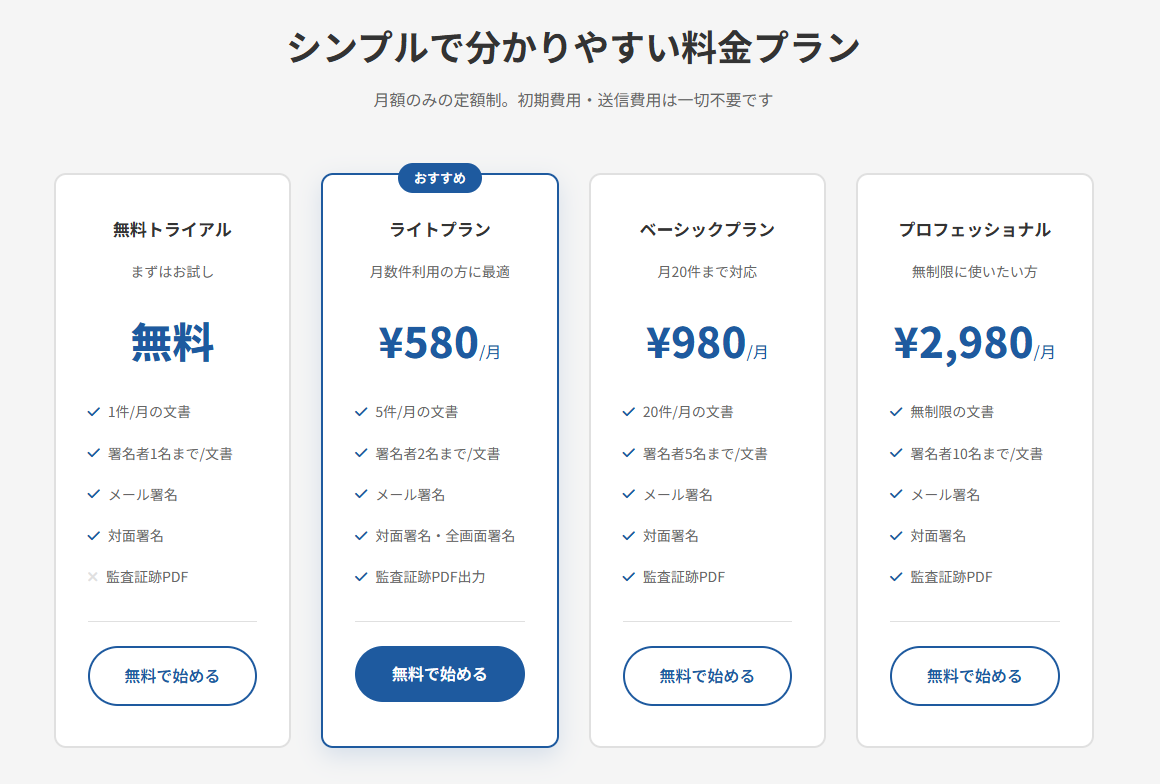Image resolution: width=1160 pixels, height=784 pixels.
Task: Click the プロフェッショナル plan heading
Action: coord(974,230)
